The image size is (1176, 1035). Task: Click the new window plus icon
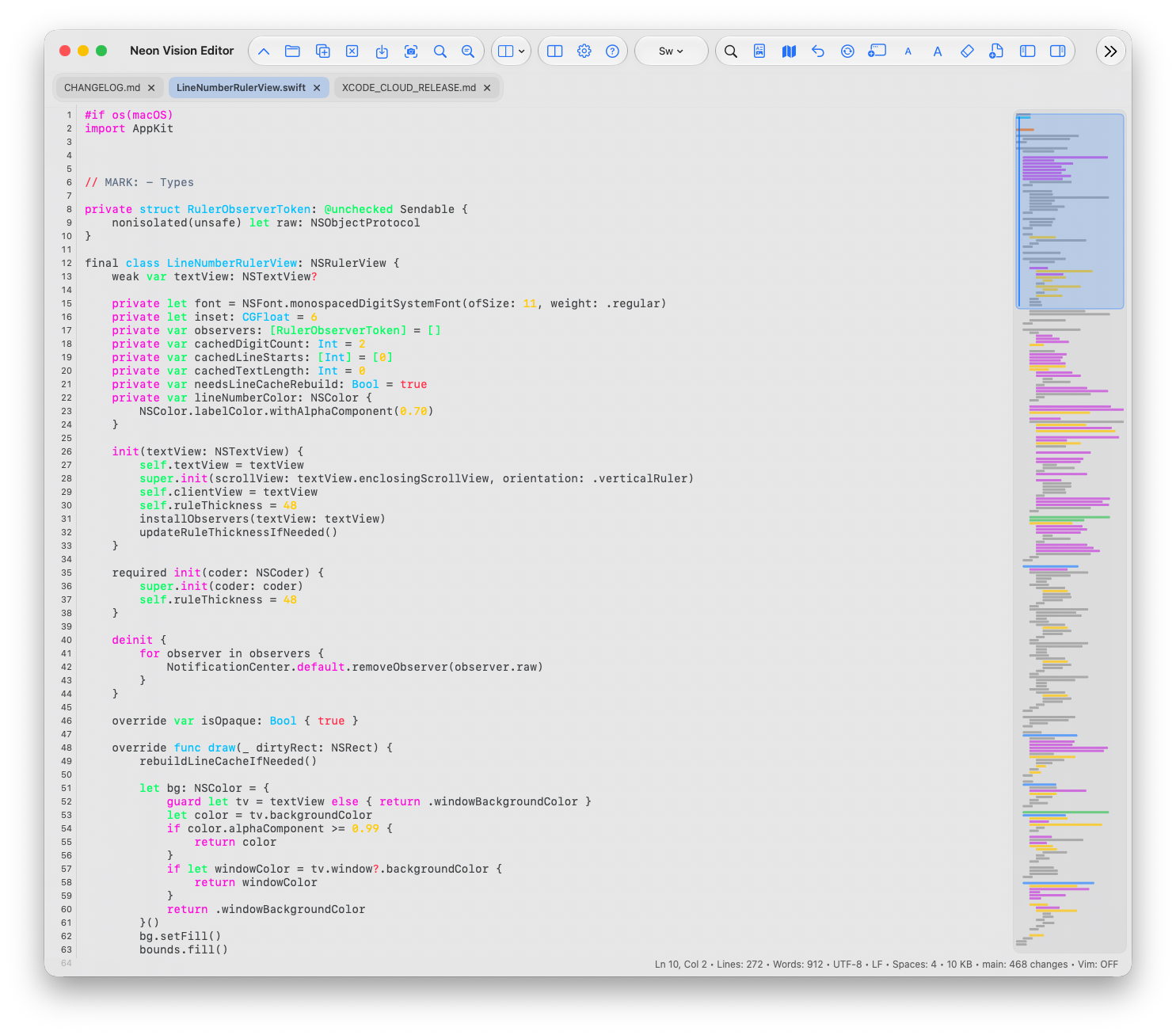pos(877,51)
